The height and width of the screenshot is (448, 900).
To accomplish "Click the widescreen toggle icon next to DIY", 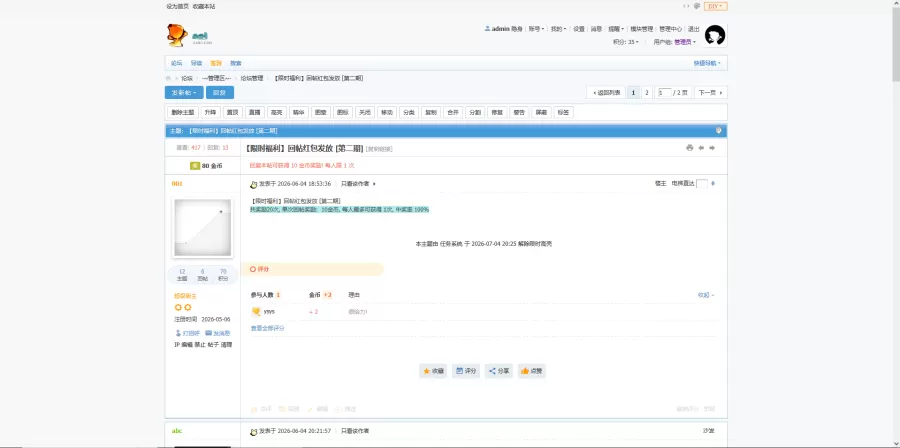I will pyautogui.click(x=686, y=6).
